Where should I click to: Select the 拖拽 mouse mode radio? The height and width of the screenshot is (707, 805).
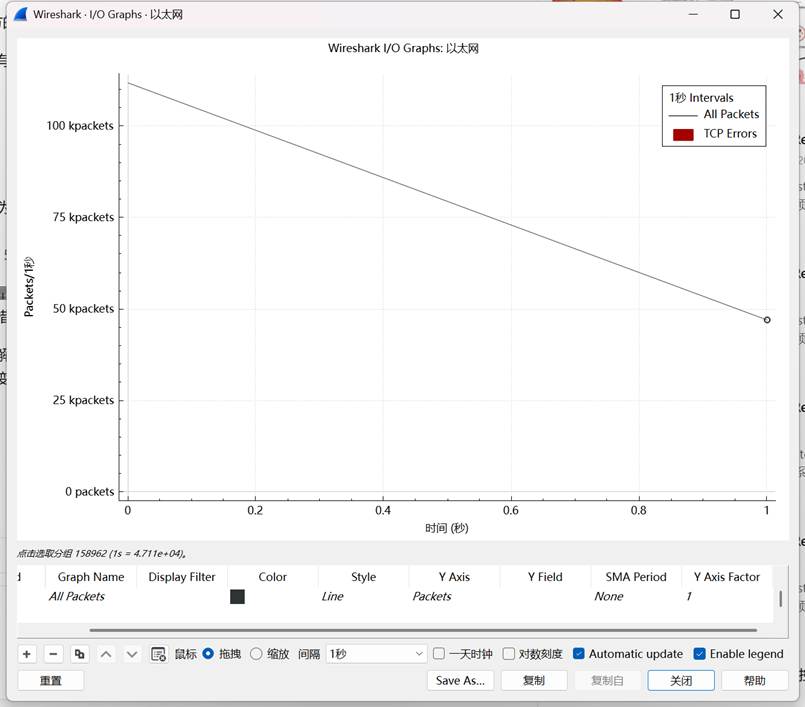click(x=208, y=654)
